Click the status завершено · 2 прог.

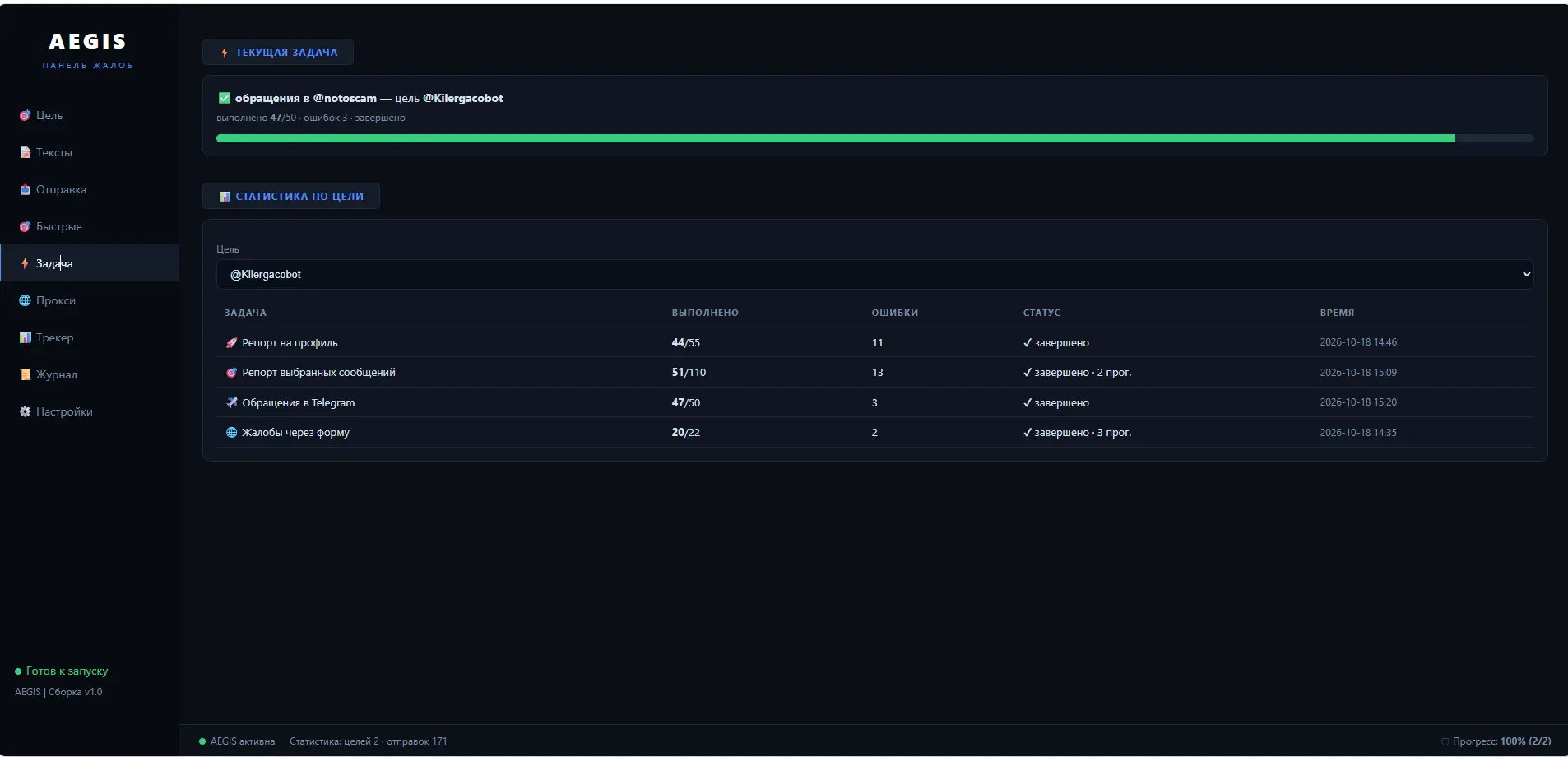pos(1077,373)
